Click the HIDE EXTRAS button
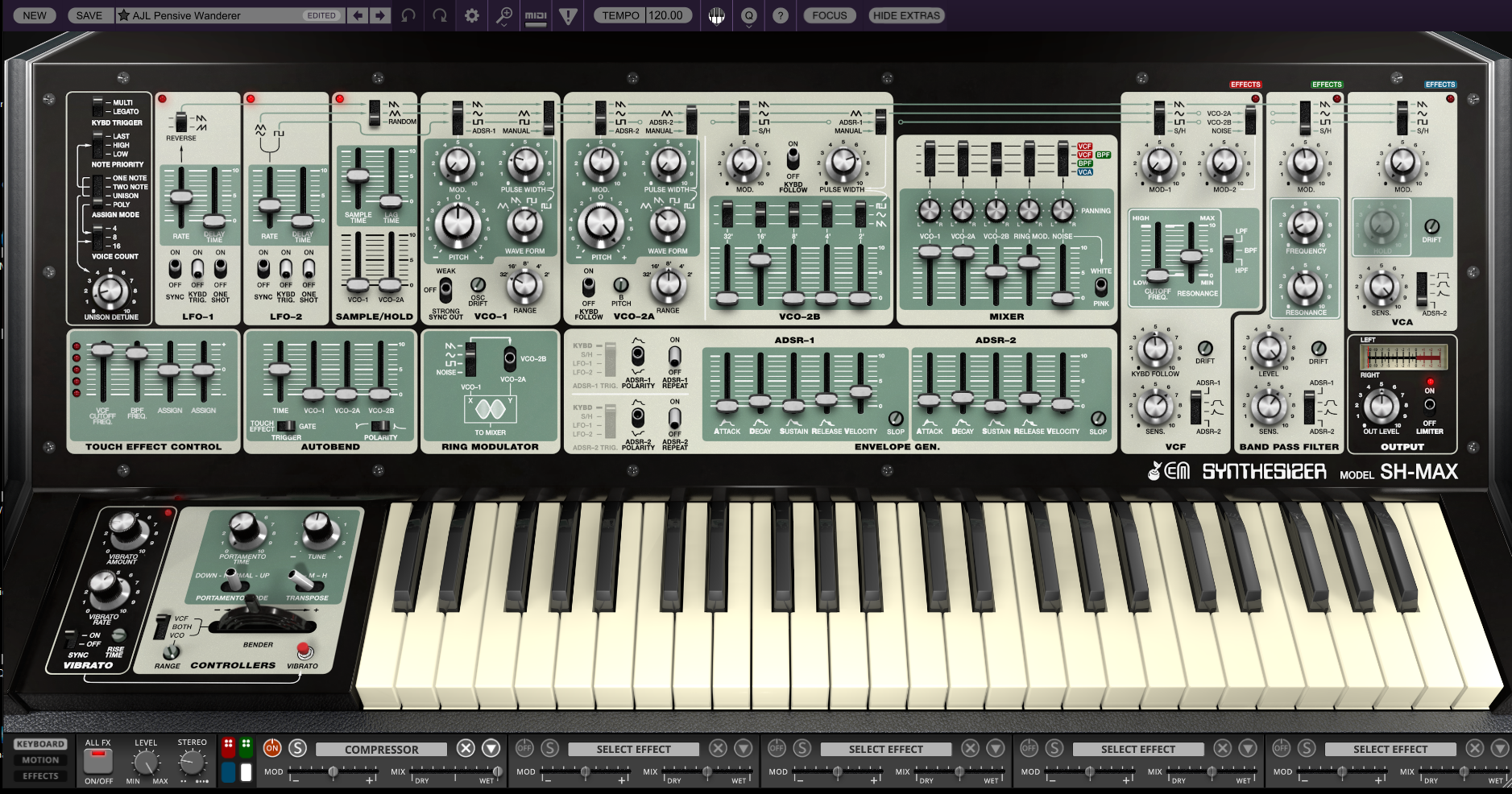Screen dimensions: 1512x794 point(906,15)
